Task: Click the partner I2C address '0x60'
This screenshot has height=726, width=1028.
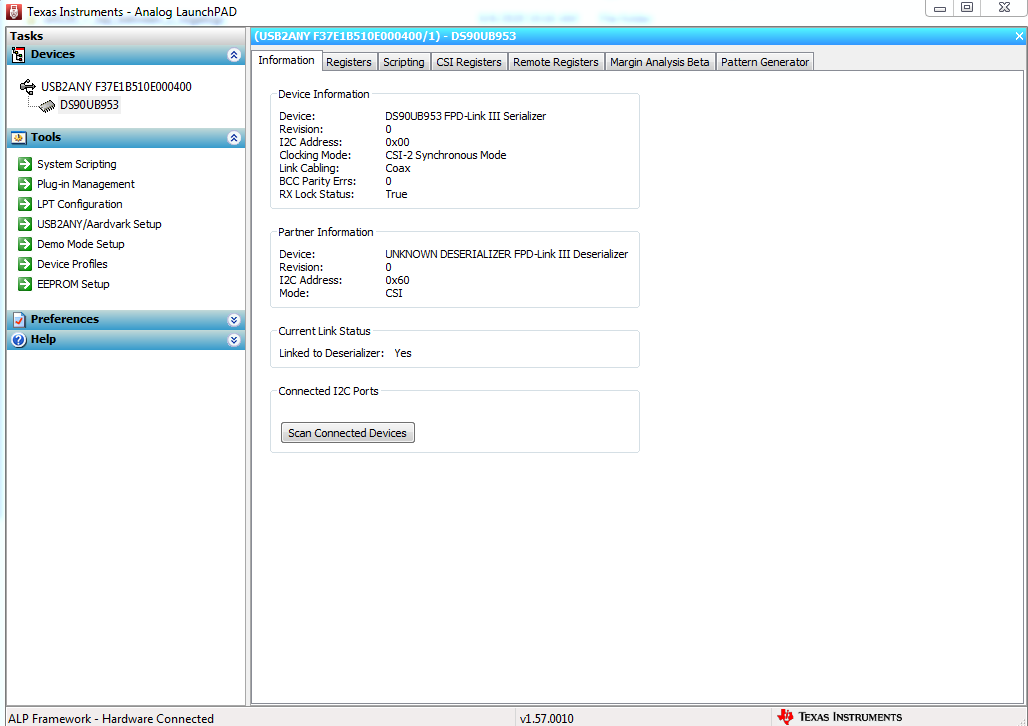Action: (397, 280)
